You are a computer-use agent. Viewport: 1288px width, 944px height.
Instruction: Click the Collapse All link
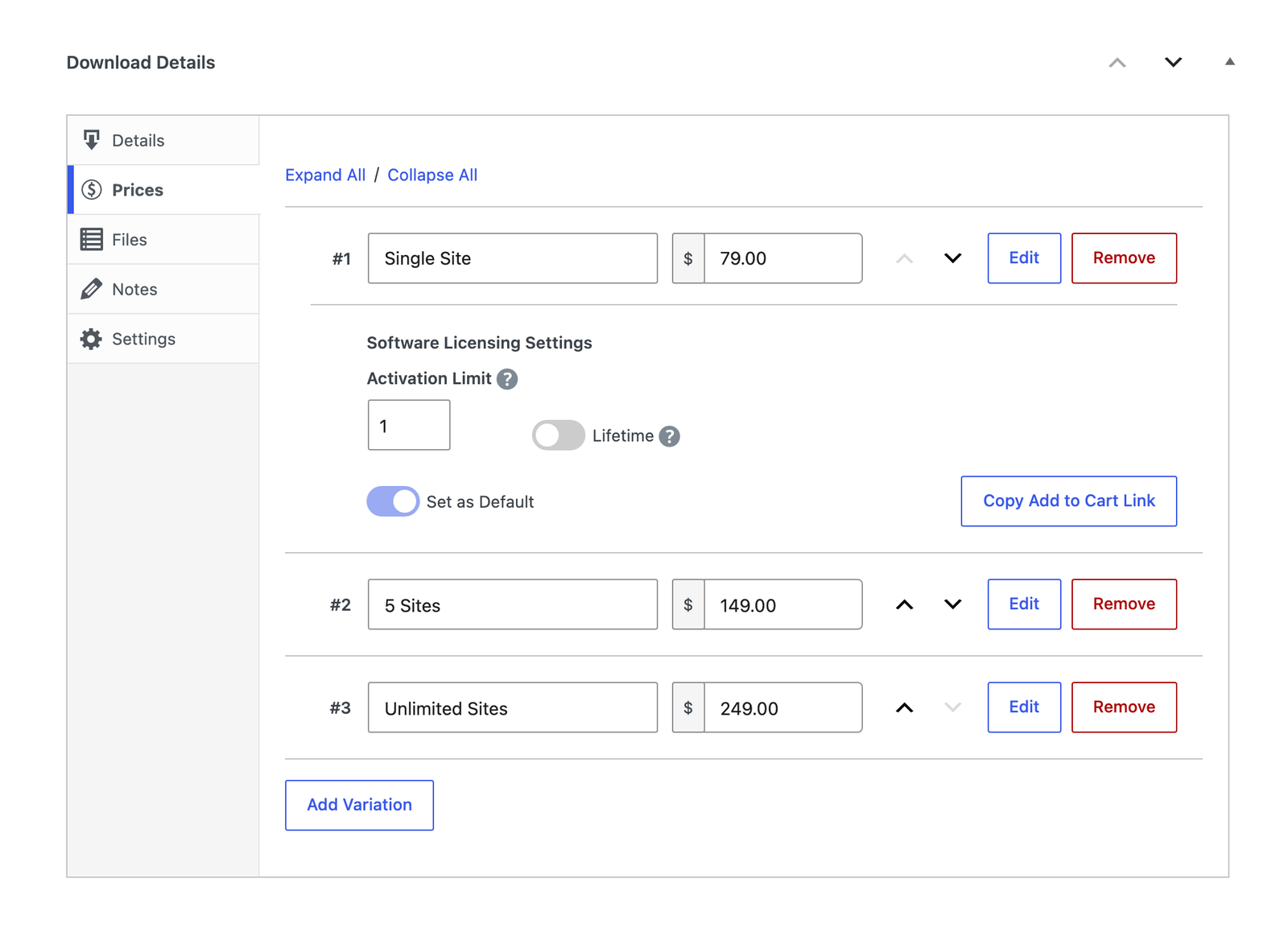click(x=432, y=175)
